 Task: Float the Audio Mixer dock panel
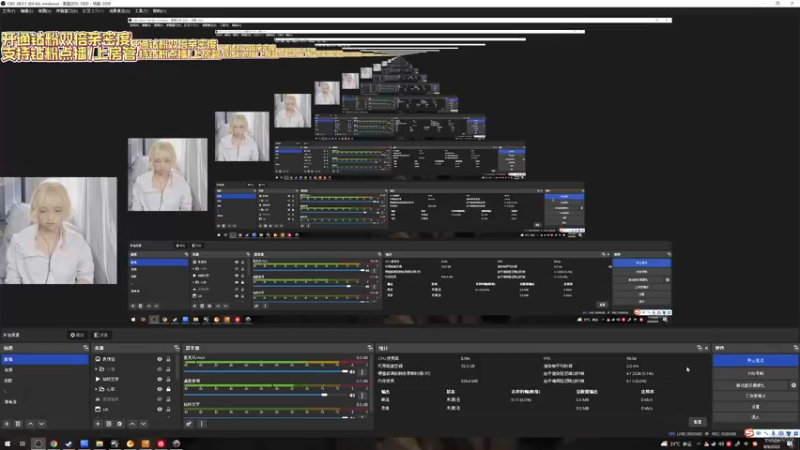tap(370, 348)
